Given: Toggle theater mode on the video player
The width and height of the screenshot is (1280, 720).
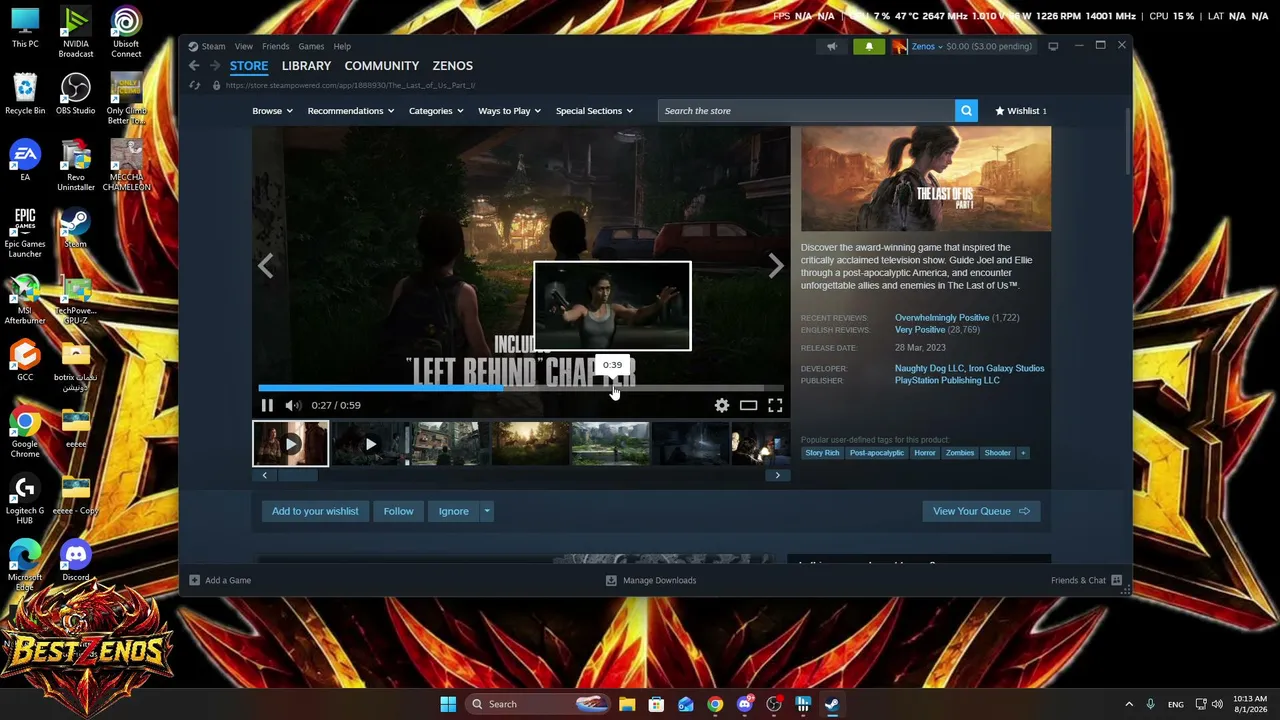Looking at the screenshot, I should tap(748, 405).
